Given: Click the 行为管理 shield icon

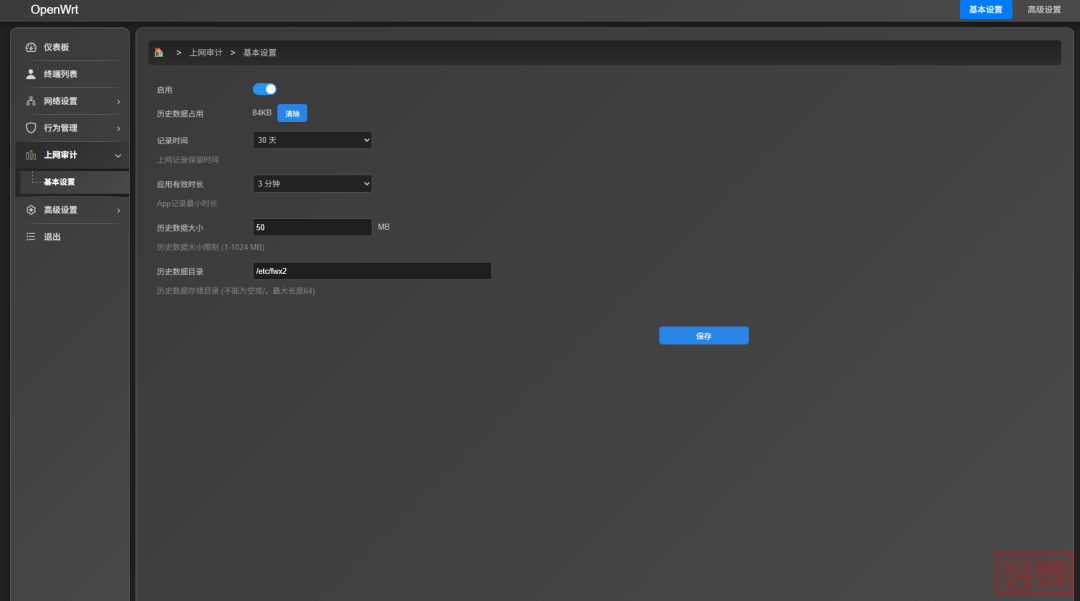Looking at the screenshot, I should [x=31, y=128].
